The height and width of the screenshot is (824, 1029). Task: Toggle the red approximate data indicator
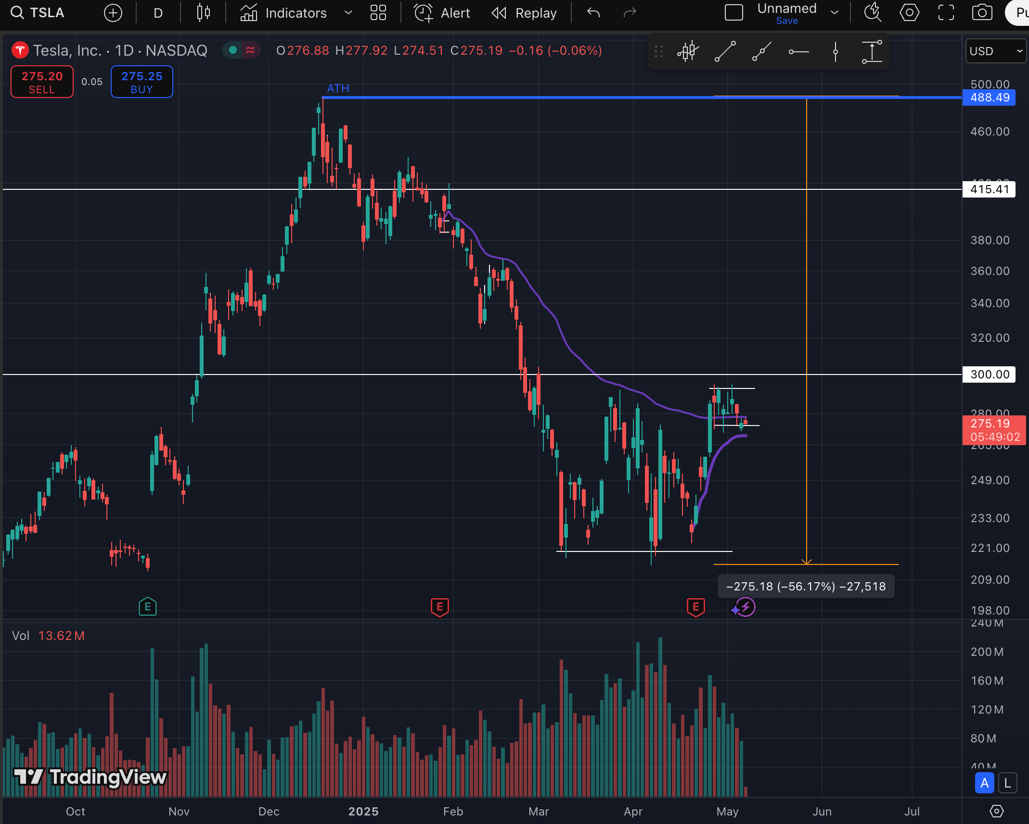tap(250, 50)
